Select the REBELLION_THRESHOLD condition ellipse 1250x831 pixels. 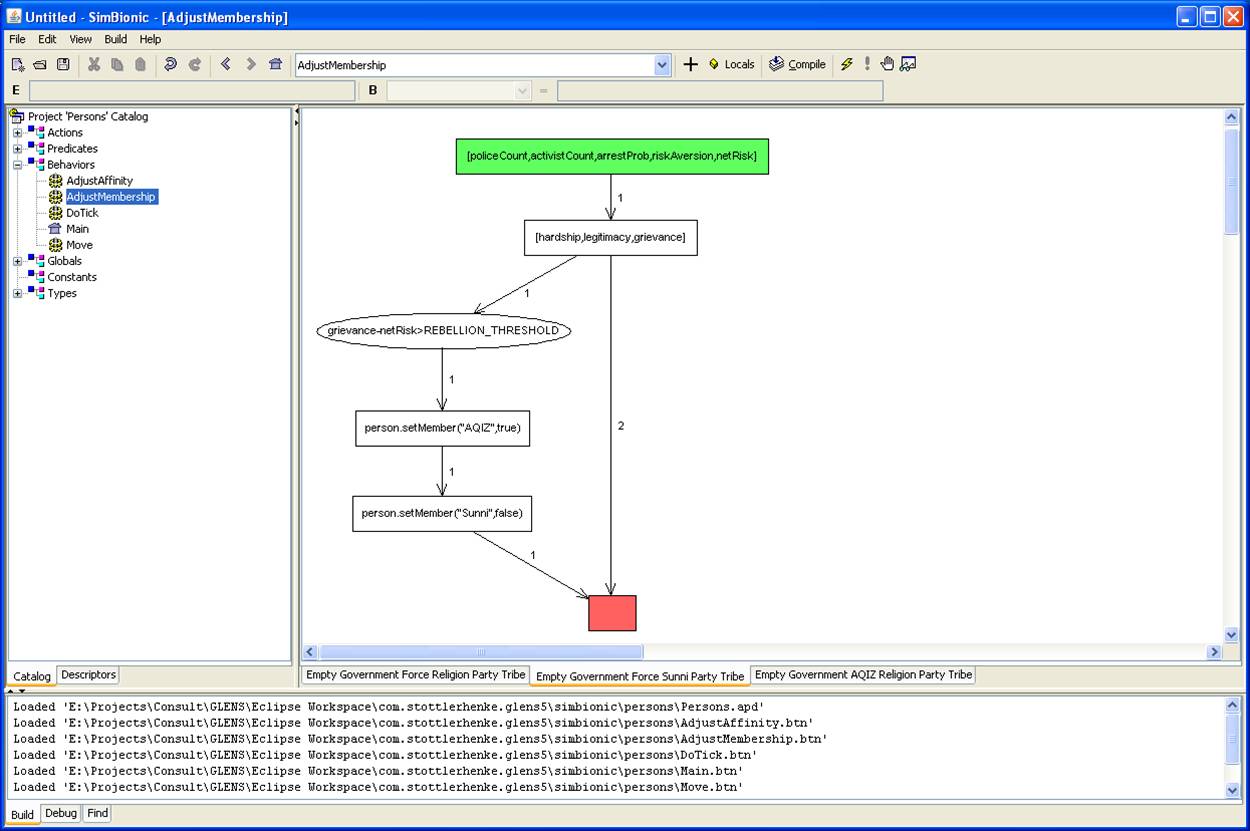point(444,330)
